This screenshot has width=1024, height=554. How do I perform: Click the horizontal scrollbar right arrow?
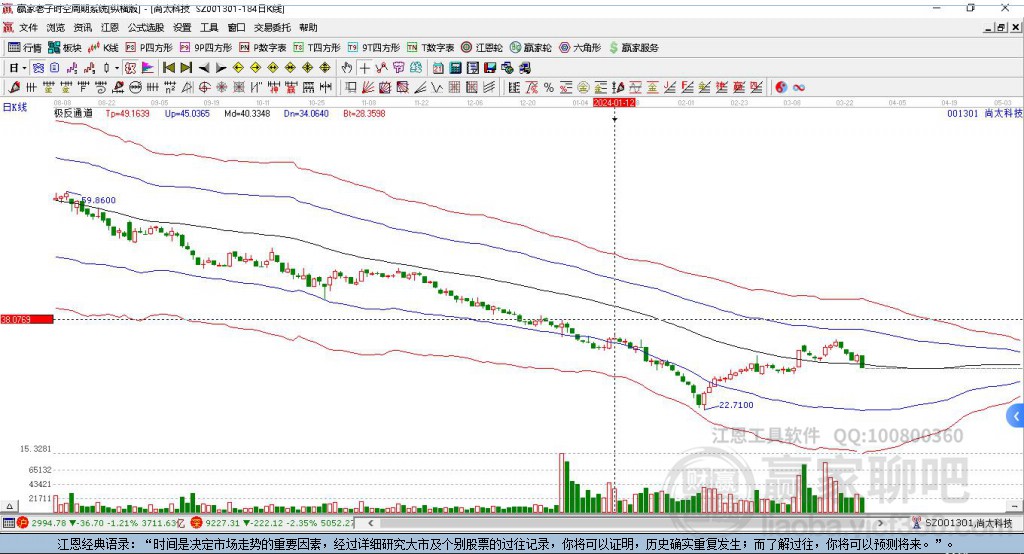pyautogui.click(x=880, y=523)
